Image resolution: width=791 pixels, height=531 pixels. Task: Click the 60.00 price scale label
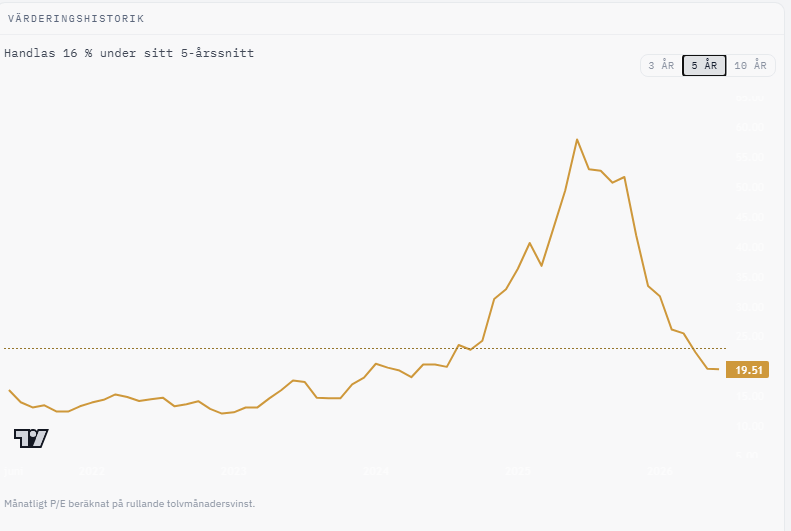coord(750,127)
